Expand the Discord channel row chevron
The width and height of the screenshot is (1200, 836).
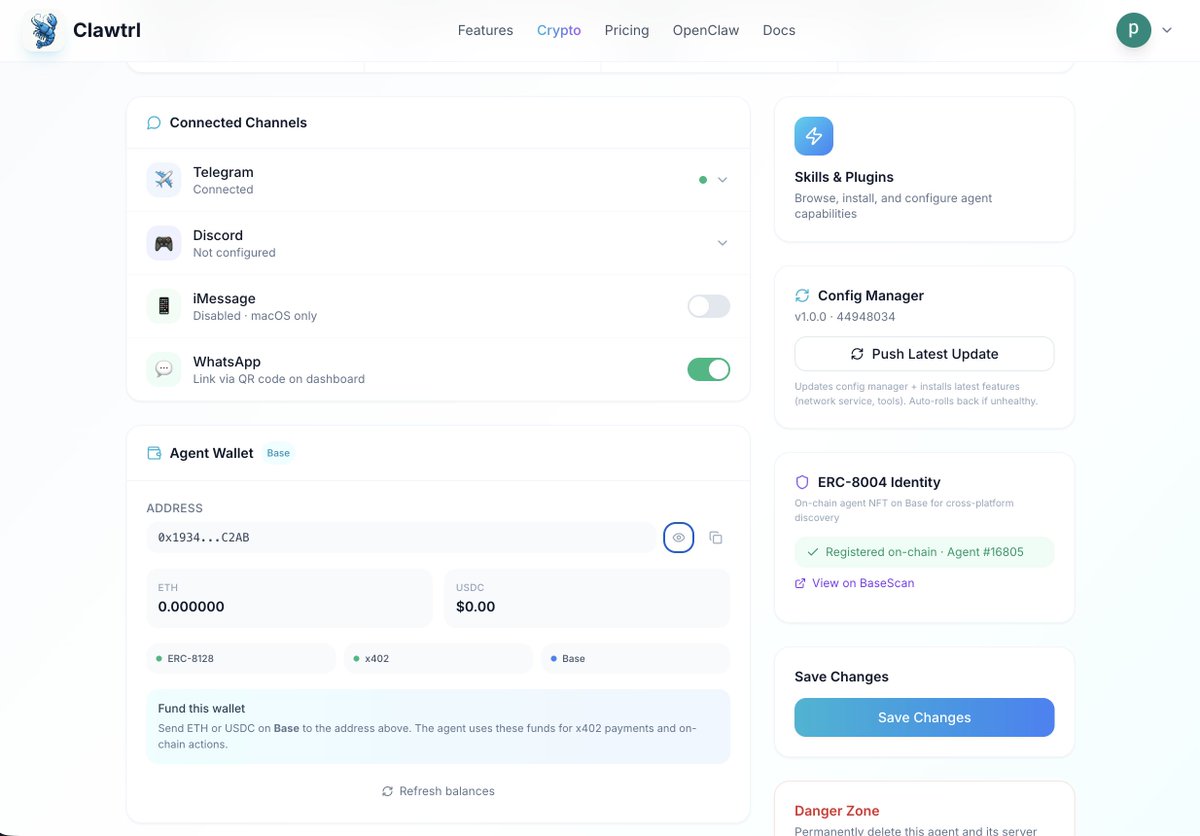pos(722,243)
